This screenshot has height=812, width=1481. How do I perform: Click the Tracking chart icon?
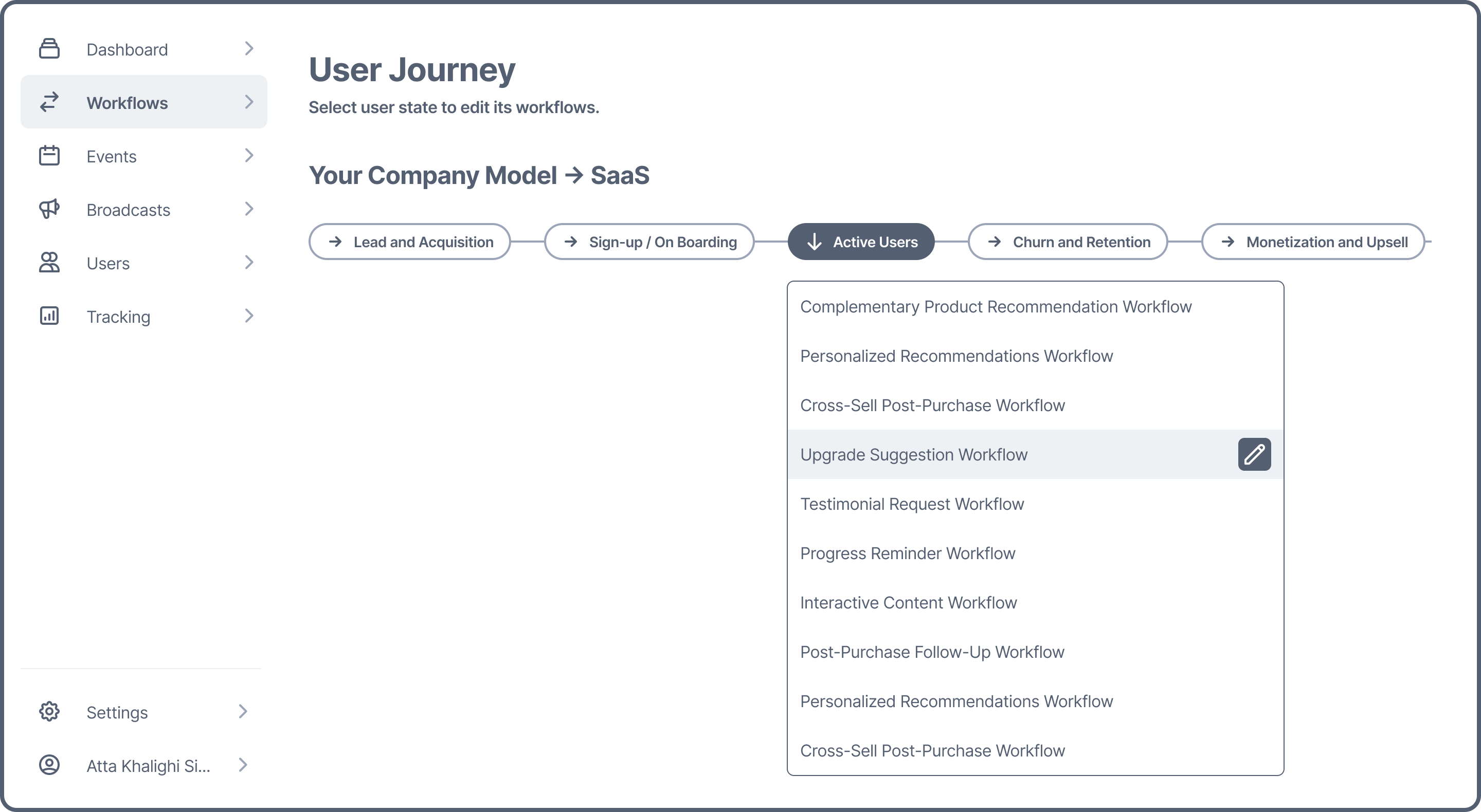(x=49, y=316)
